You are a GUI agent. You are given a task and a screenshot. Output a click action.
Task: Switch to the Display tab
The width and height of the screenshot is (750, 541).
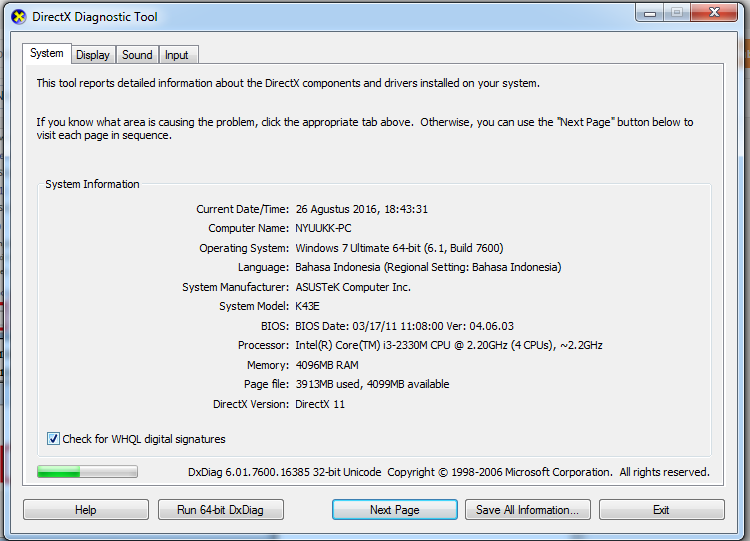point(93,55)
